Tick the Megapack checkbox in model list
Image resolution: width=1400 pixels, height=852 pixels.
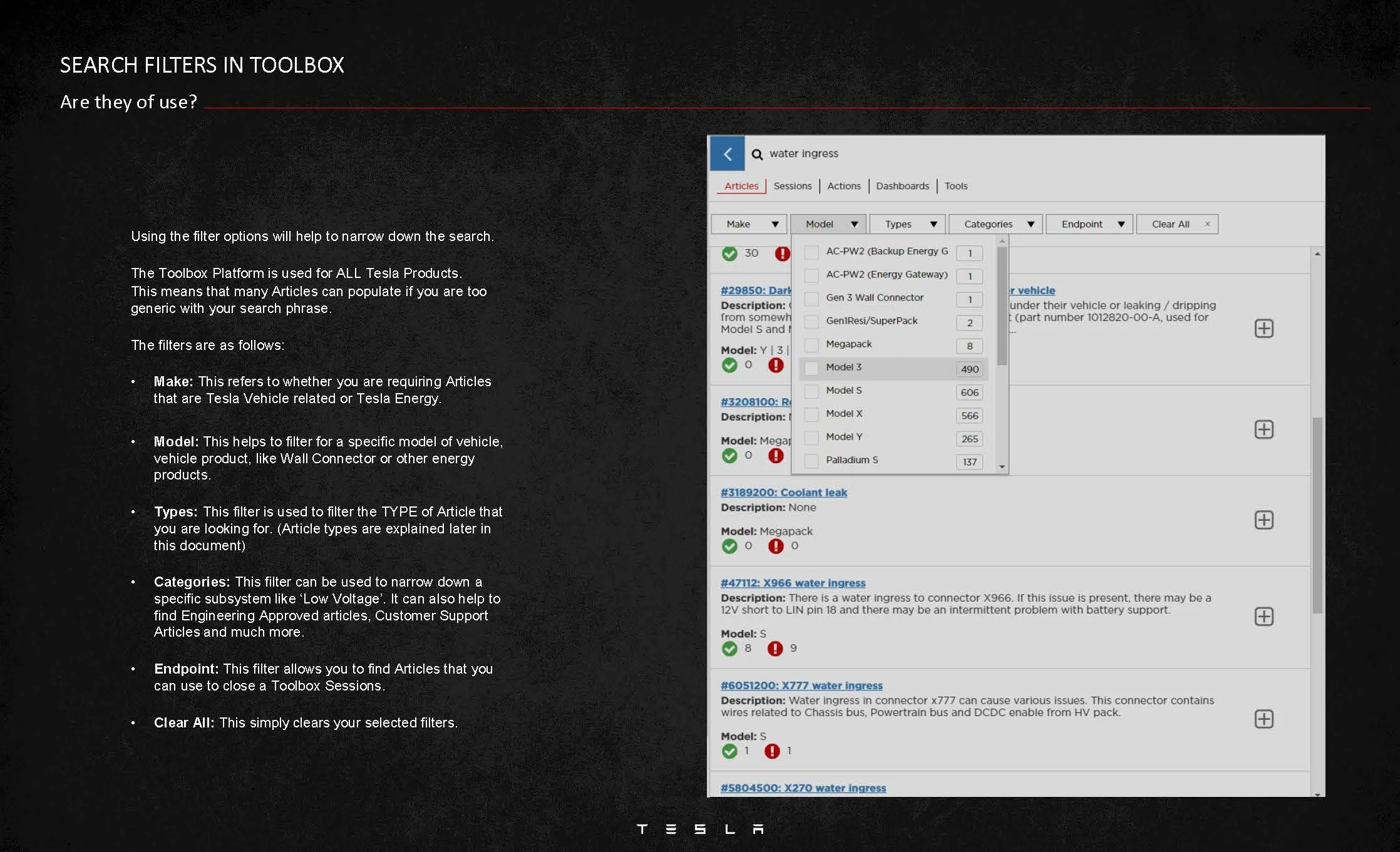coord(811,345)
